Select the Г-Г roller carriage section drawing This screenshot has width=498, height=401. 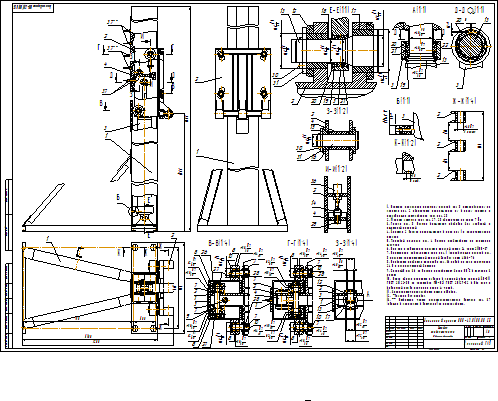coord(293,297)
